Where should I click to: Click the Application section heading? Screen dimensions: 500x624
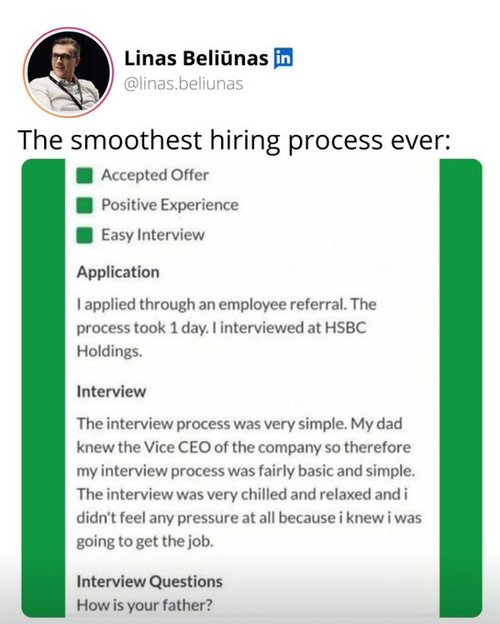click(x=118, y=273)
